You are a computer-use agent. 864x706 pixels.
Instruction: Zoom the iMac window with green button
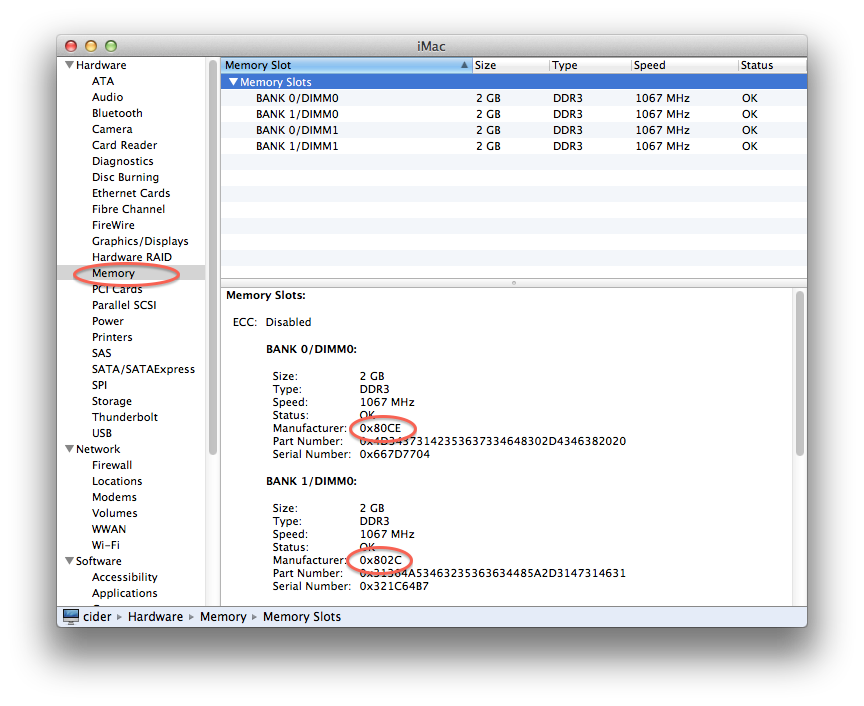[111, 46]
